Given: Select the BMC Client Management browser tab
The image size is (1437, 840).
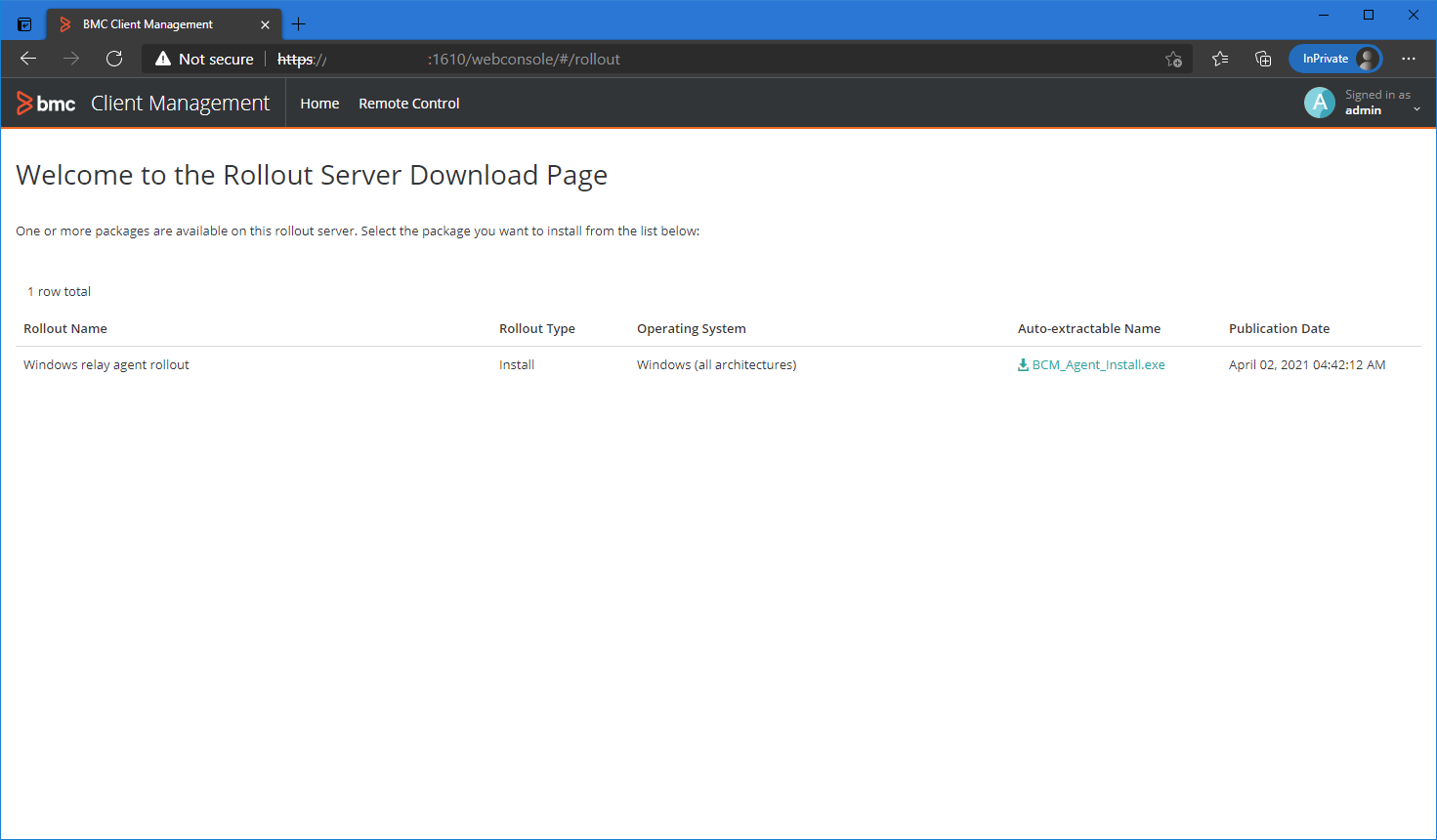Looking at the screenshot, I should (x=164, y=24).
